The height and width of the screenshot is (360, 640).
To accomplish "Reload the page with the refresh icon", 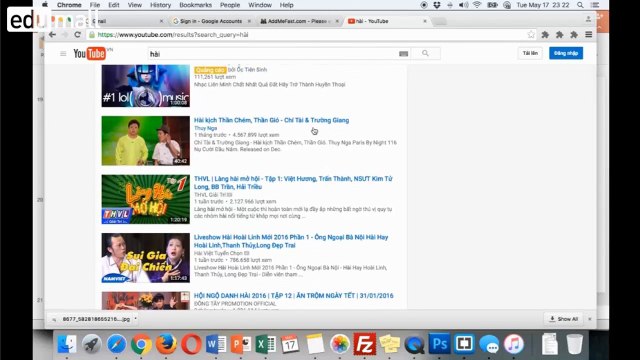I will coord(78,35).
